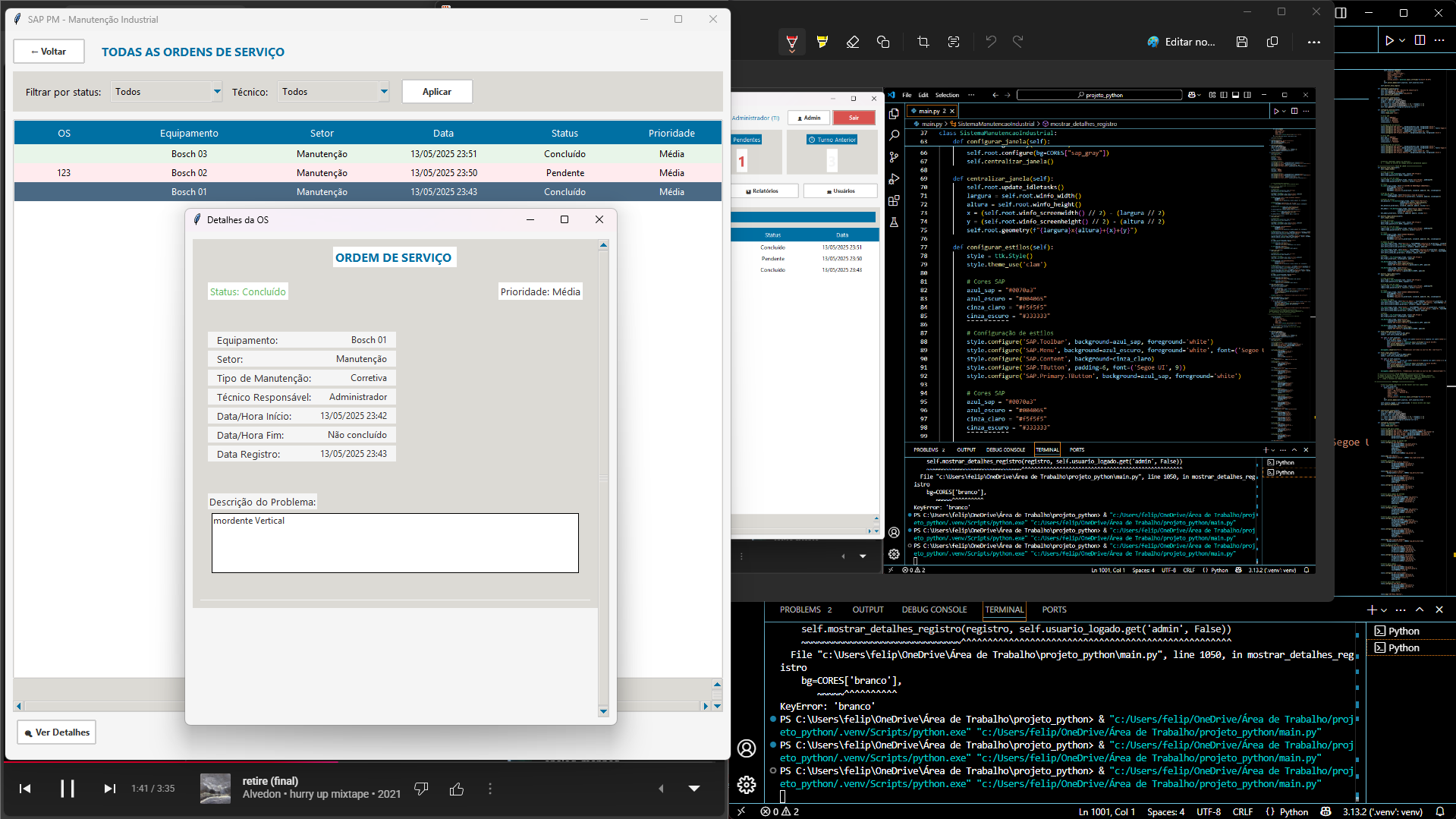Collapse the player with the down arrow
The width and height of the screenshot is (1456, 819).
coord(694,789)
